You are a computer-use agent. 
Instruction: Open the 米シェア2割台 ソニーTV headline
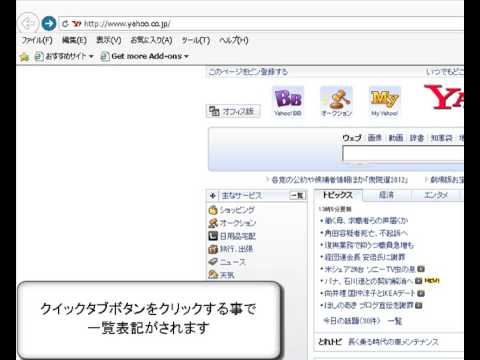[370, 269]
